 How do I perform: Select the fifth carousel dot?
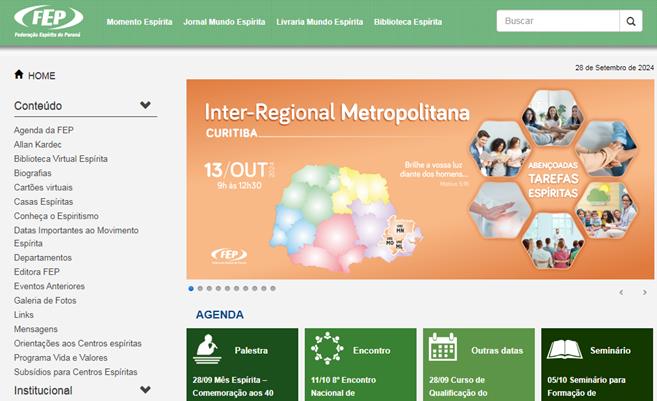tap(228, 288)
